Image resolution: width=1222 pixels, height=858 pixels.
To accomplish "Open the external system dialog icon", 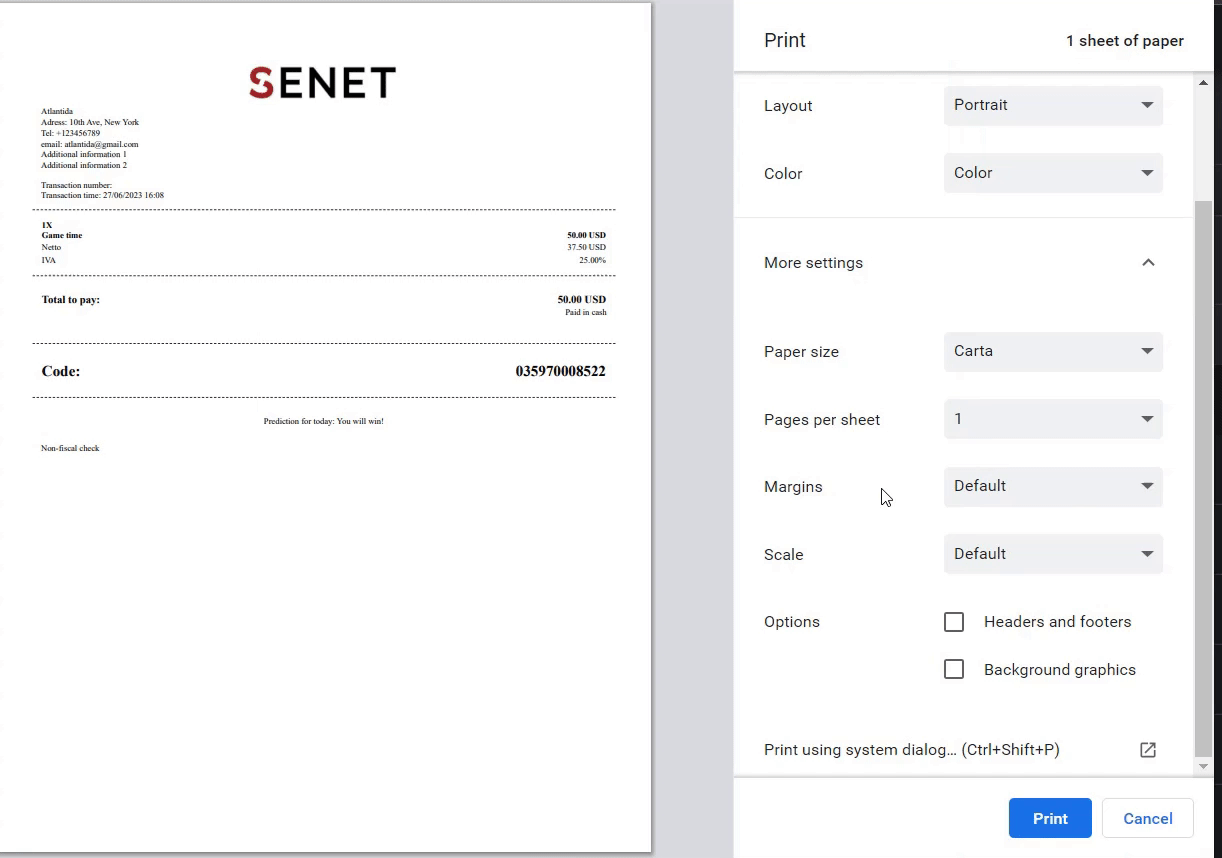I will [x=1147, y=750].
